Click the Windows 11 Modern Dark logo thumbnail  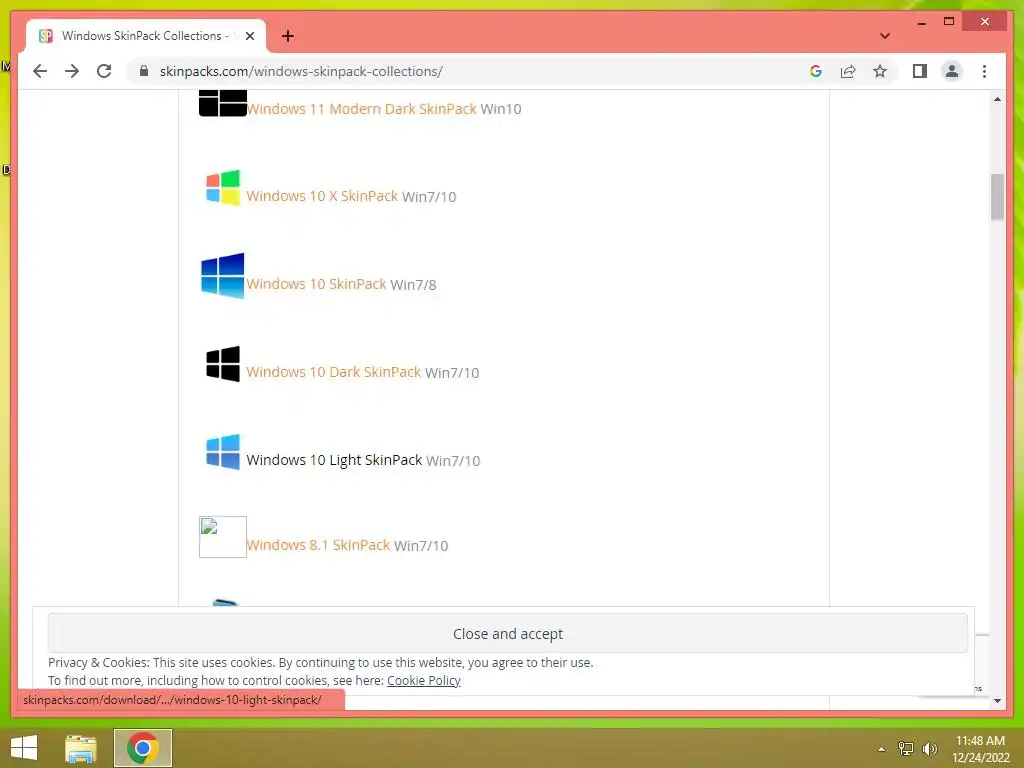pos(223,103)
